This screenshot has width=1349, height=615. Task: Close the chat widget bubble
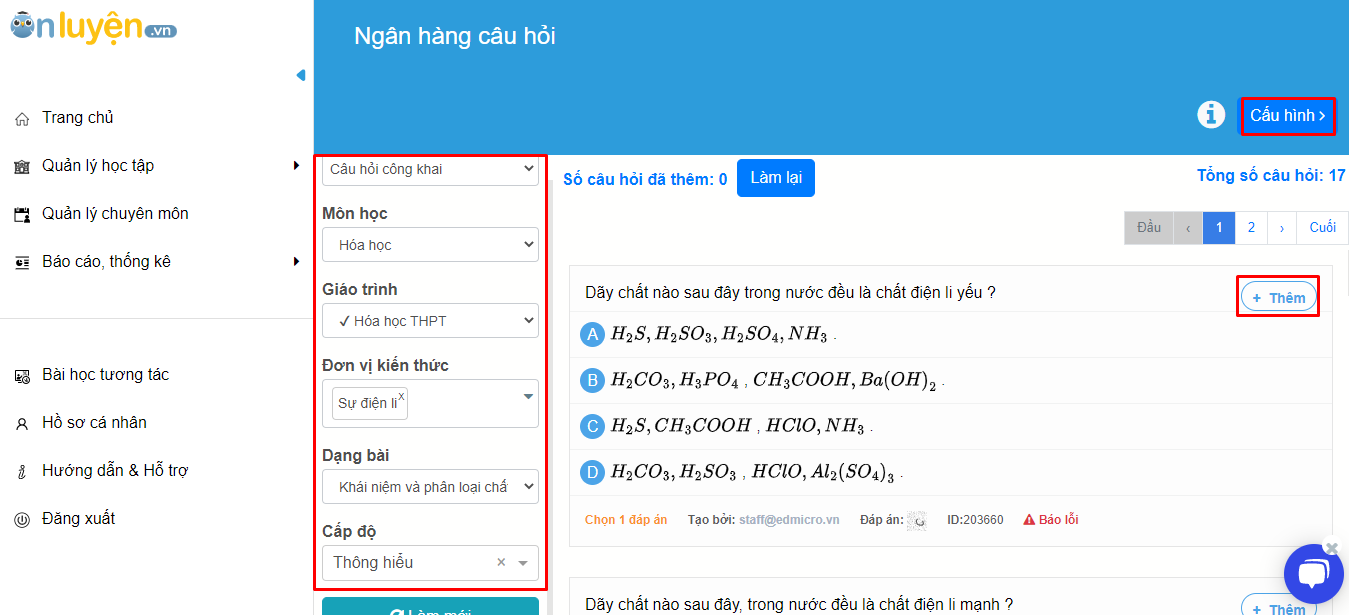[1331, 547]
